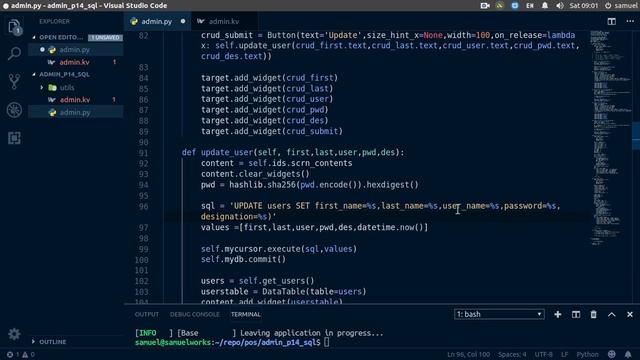640x360 pixels.
Task: Click the system notification bell in top bar
Action: tap(545, 6)
